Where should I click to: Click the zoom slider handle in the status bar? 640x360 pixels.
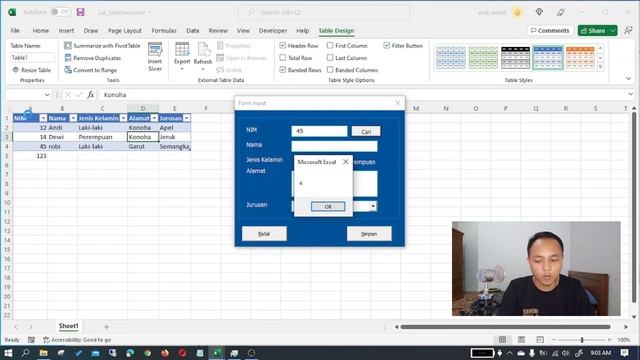point(582,340)
